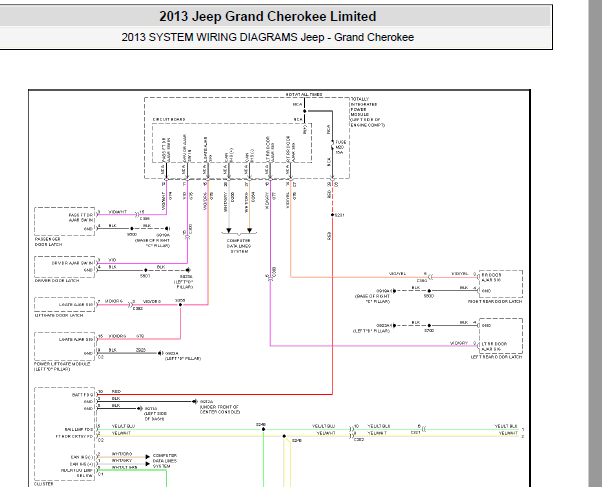Click the "LIFTGATE DOOR LATCH" label
This screenshot has height=487, width=602.
pos(59,315)
